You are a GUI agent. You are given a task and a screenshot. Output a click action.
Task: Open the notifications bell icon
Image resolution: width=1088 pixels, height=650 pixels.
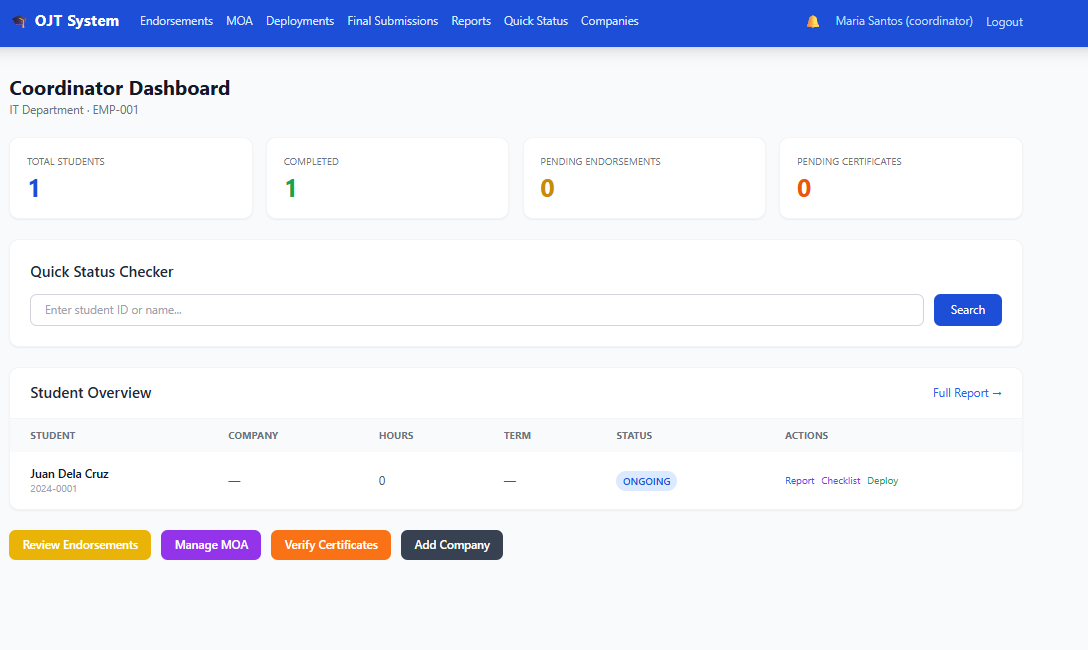(813, 22)
